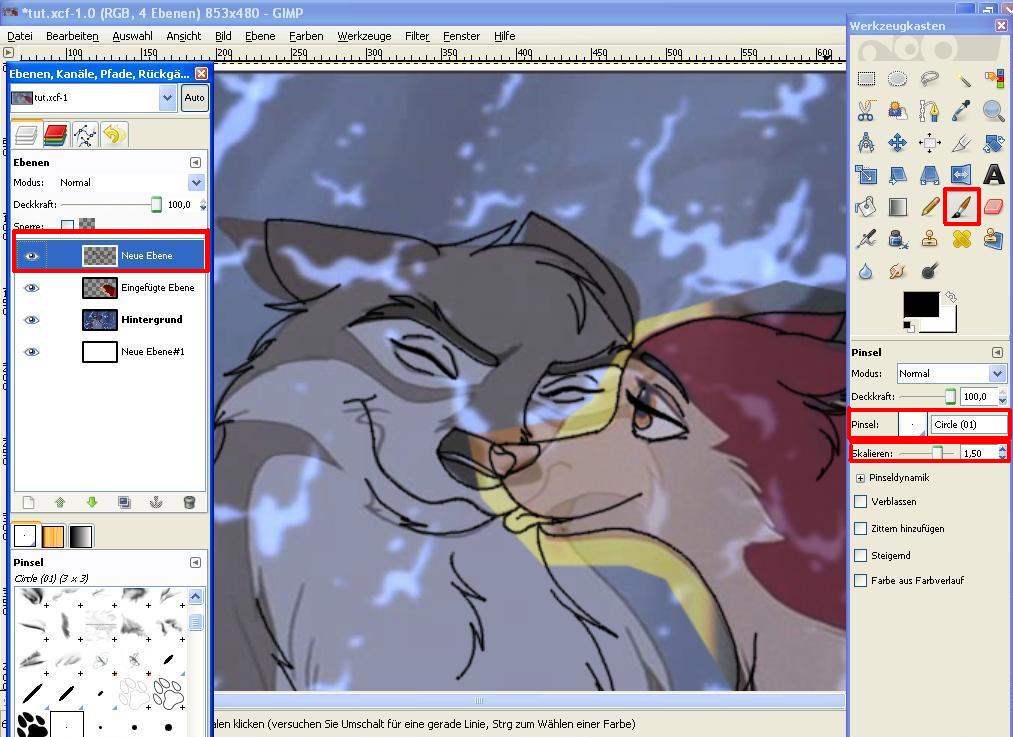
Task: Enable the Verblassen checkbox
Action: [861, 502]
